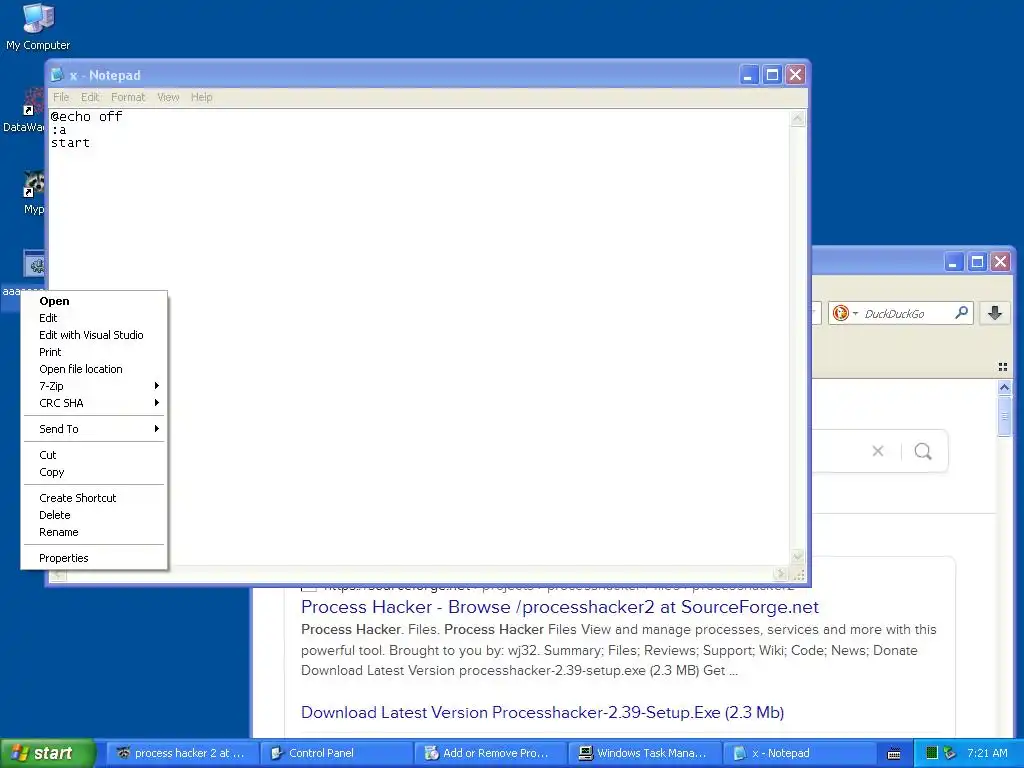
Task: Select Open file location entry
Action: [x=93, y=369]
